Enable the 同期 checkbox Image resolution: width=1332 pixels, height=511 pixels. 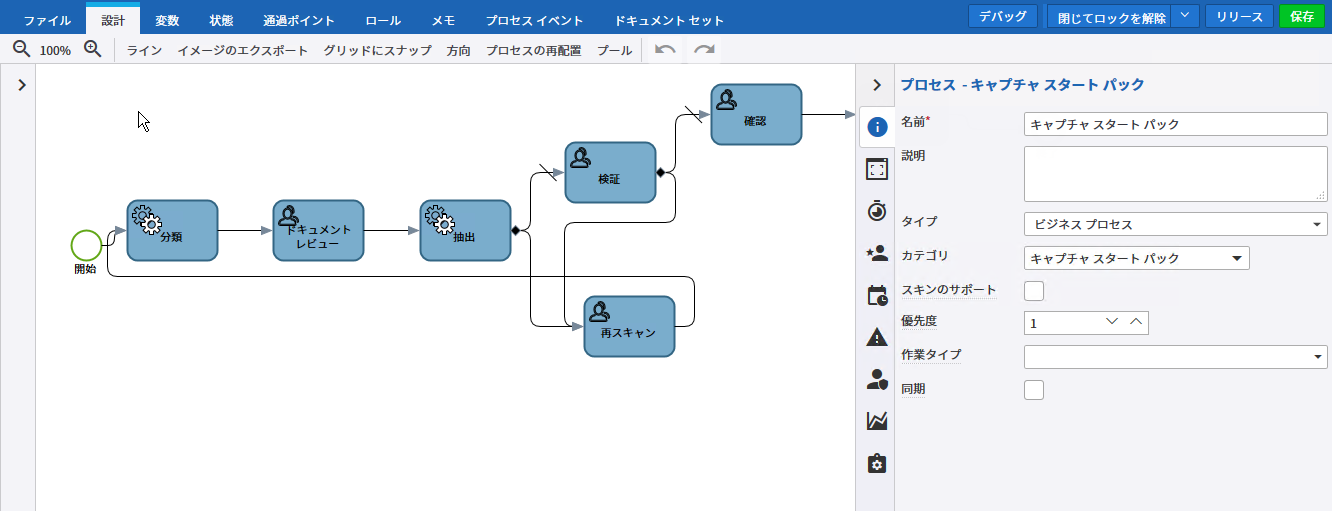[x=1034, y=390]
